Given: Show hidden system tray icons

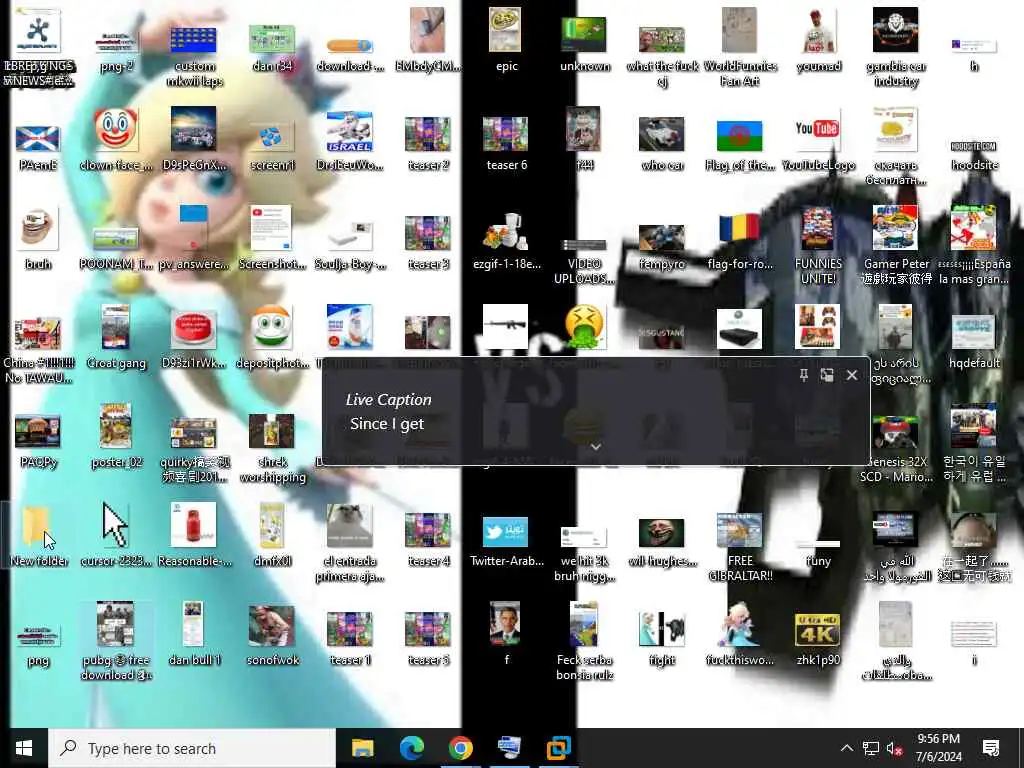Looking at the screenshot, I should 846,748.
